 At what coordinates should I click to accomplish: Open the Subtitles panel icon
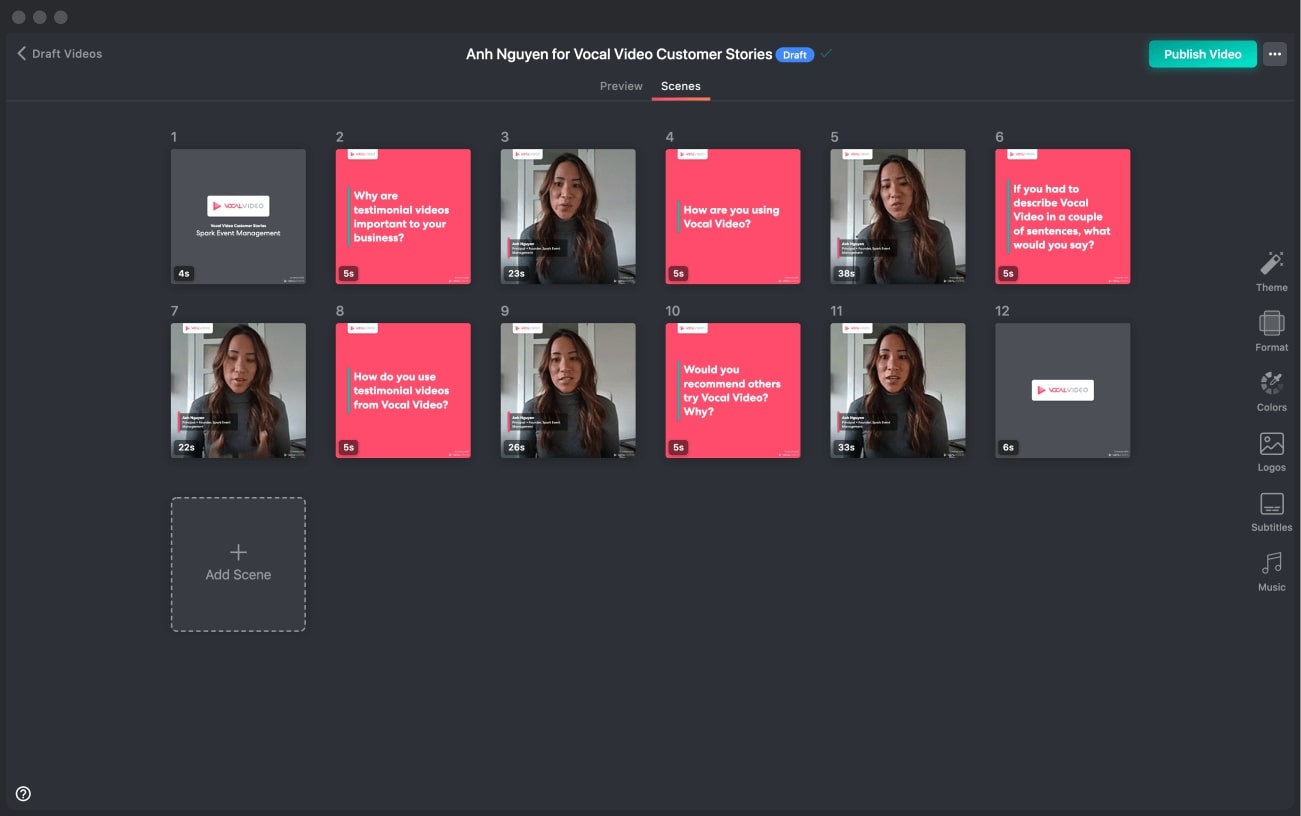coord(1271,503)
